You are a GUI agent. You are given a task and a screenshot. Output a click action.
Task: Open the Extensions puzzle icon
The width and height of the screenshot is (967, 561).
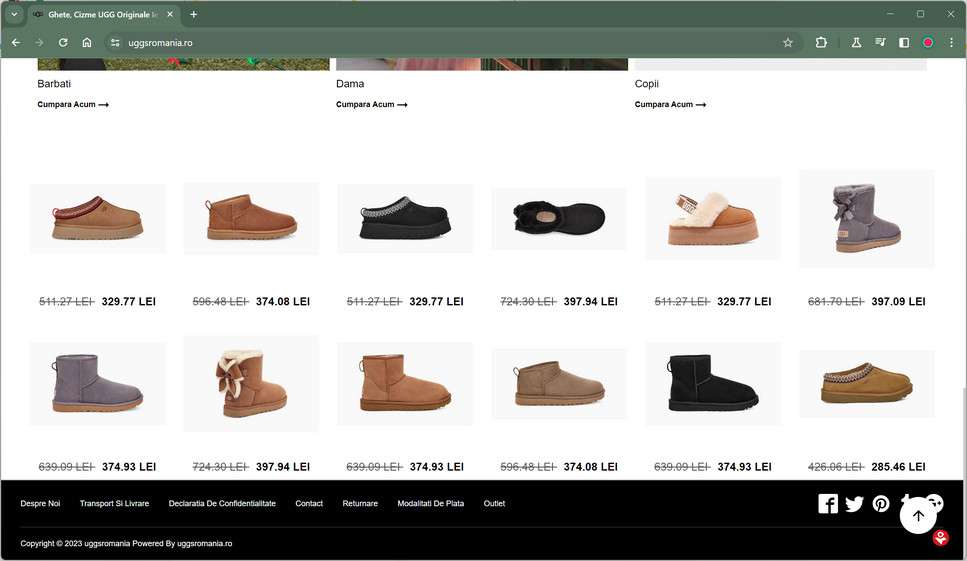(x=821, y=43)
